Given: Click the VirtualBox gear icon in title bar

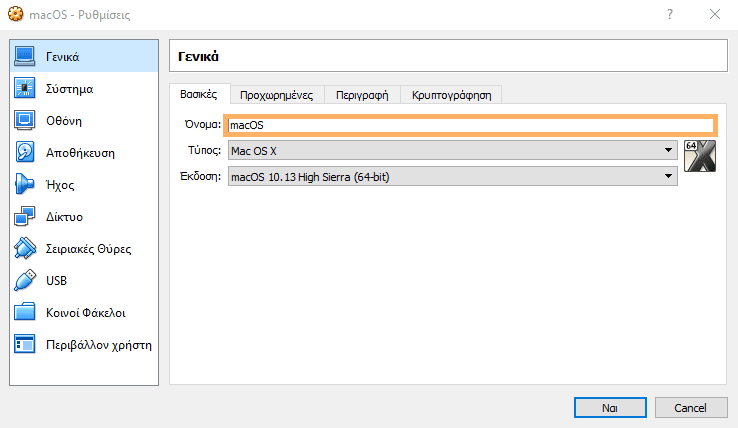Looking at the screenshot, I should pos(16,14).
